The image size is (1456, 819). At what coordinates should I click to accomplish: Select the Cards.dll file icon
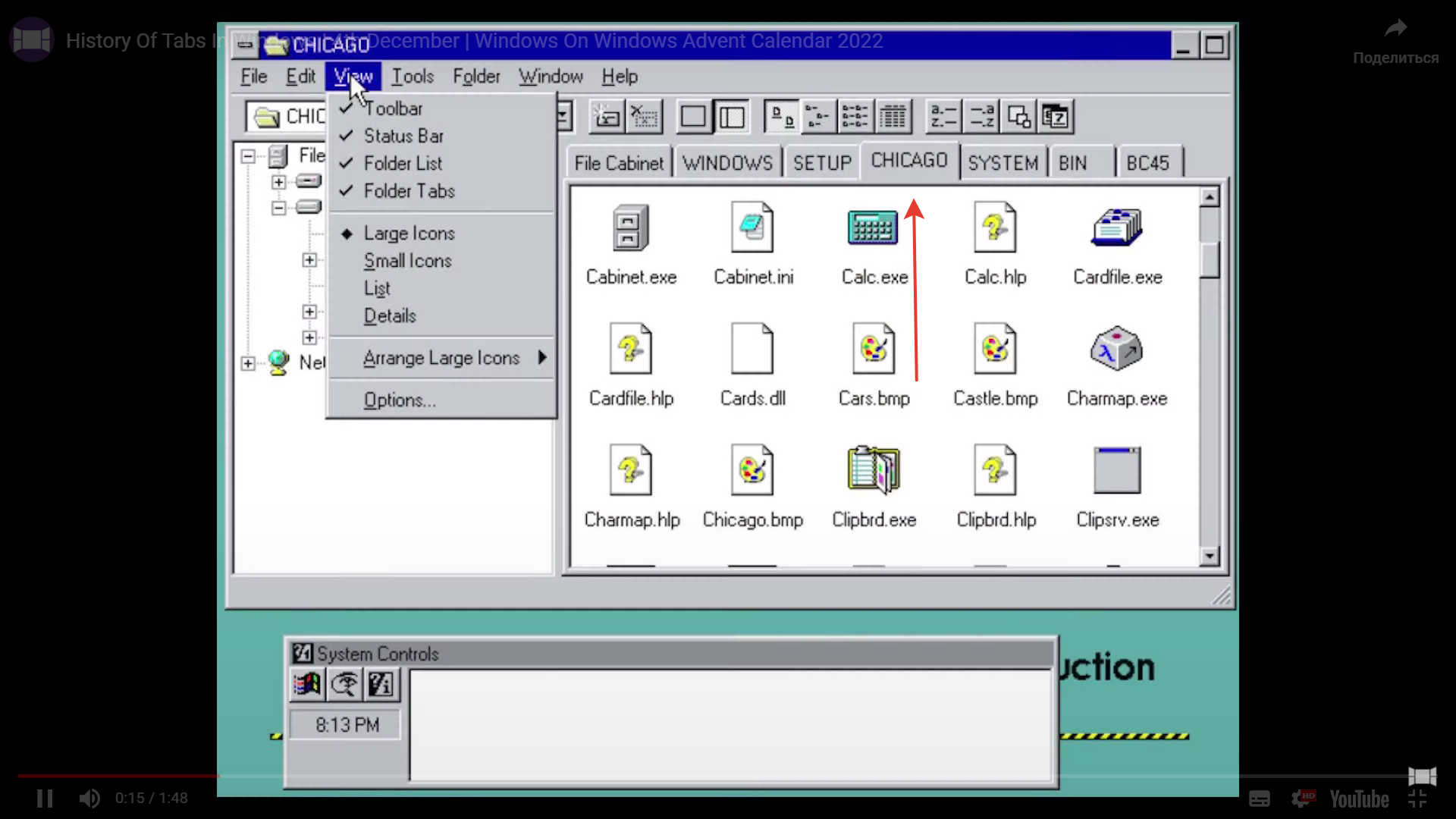(x=752, y=349)
